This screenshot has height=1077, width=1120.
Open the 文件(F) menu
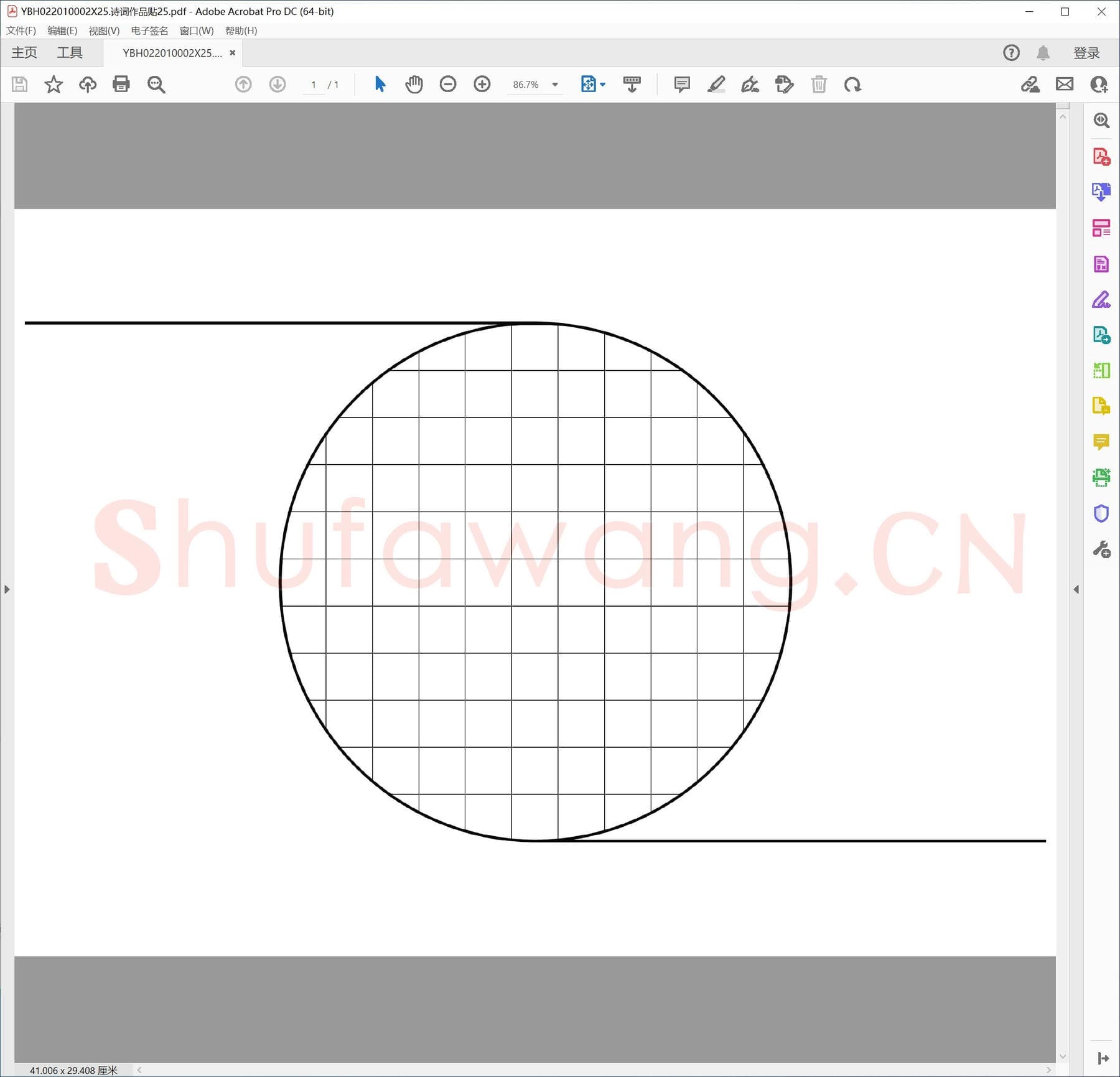click(x=21, y=30)
